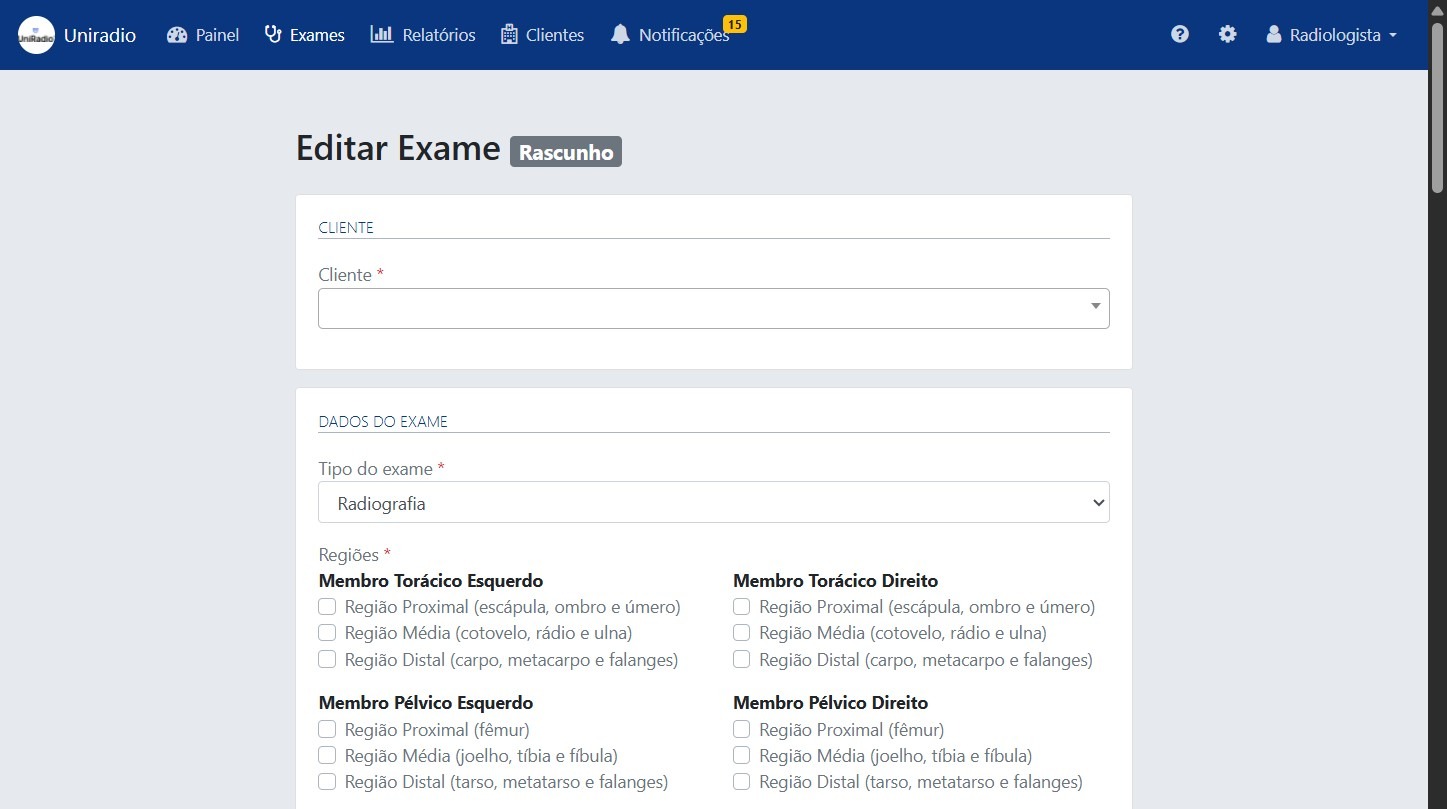
Task: Click the Uniradio logo icon
Action: pos(35,34)
